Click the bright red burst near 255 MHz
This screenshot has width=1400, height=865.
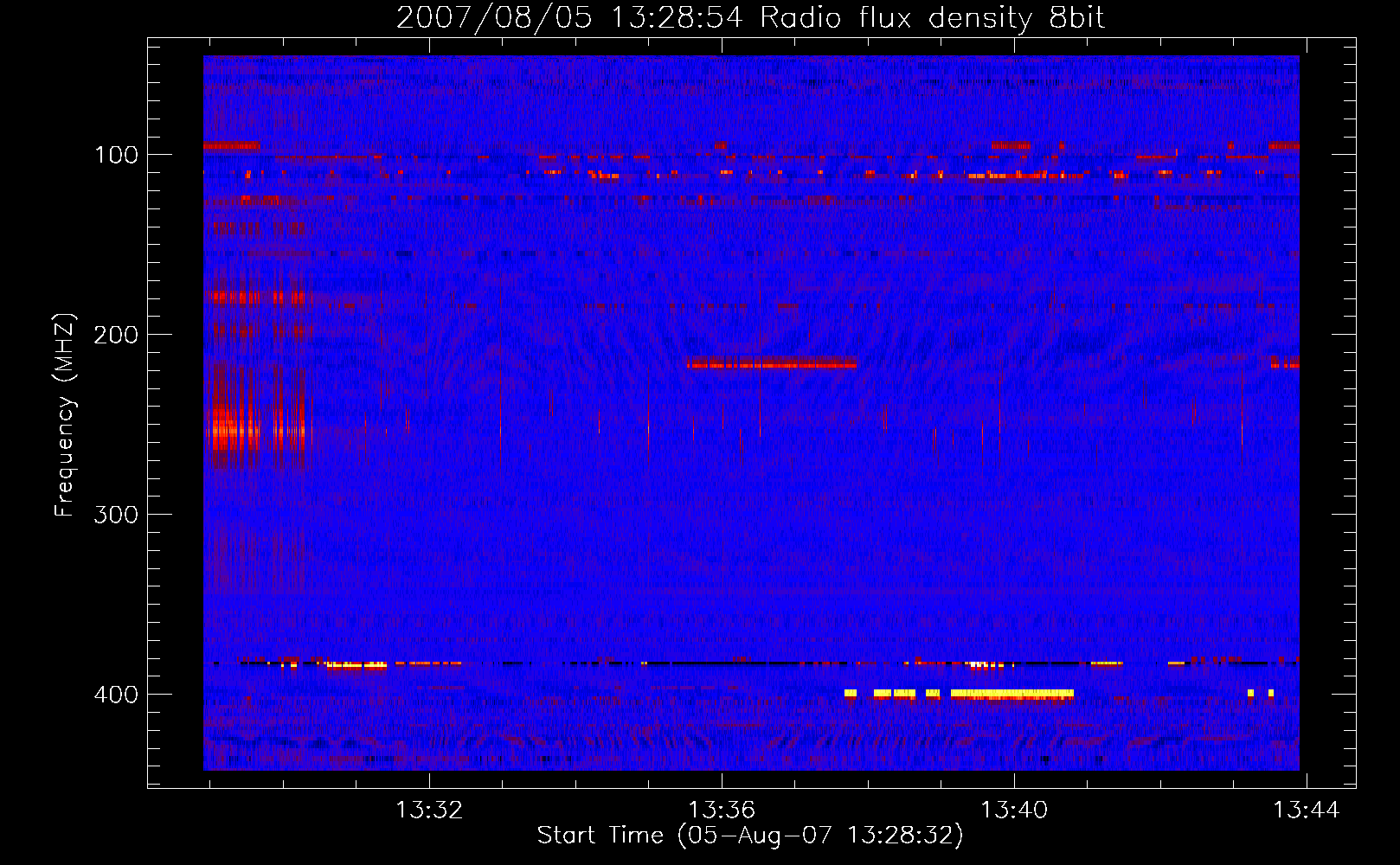tap(259, 430)
